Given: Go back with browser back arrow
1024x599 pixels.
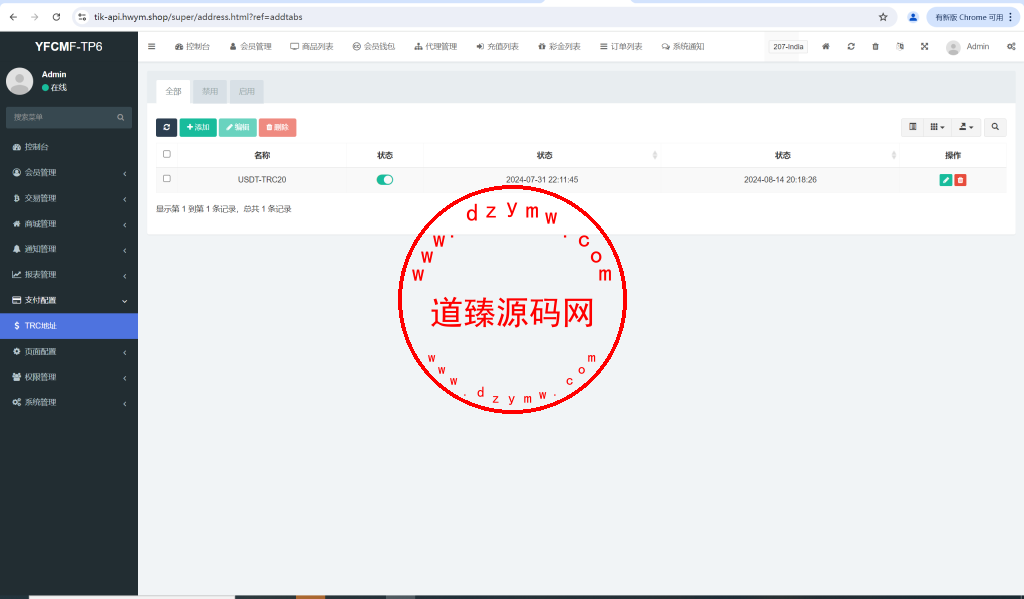Looking at the screenshot, I should click(13, 17).
